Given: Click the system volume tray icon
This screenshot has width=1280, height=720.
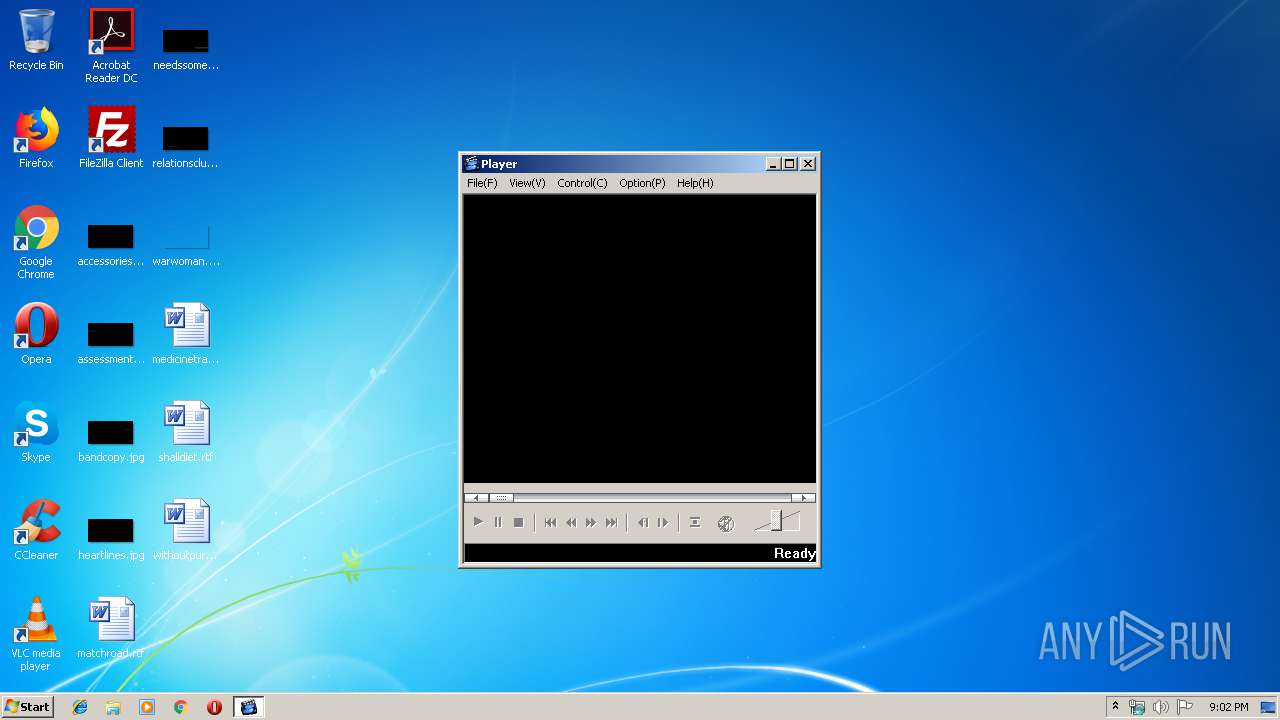Looking at the screenshot, I should click(x=1161, y=707).
